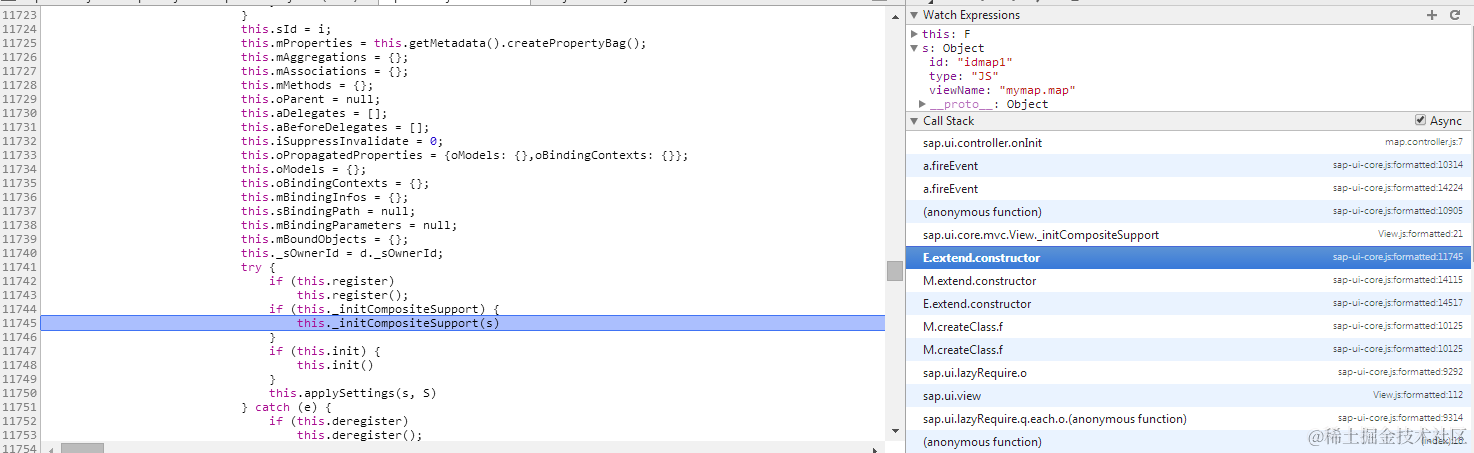
Task: Open sap-ui-core.js:formatted:10905 source link
Action: pos(1397,212)
